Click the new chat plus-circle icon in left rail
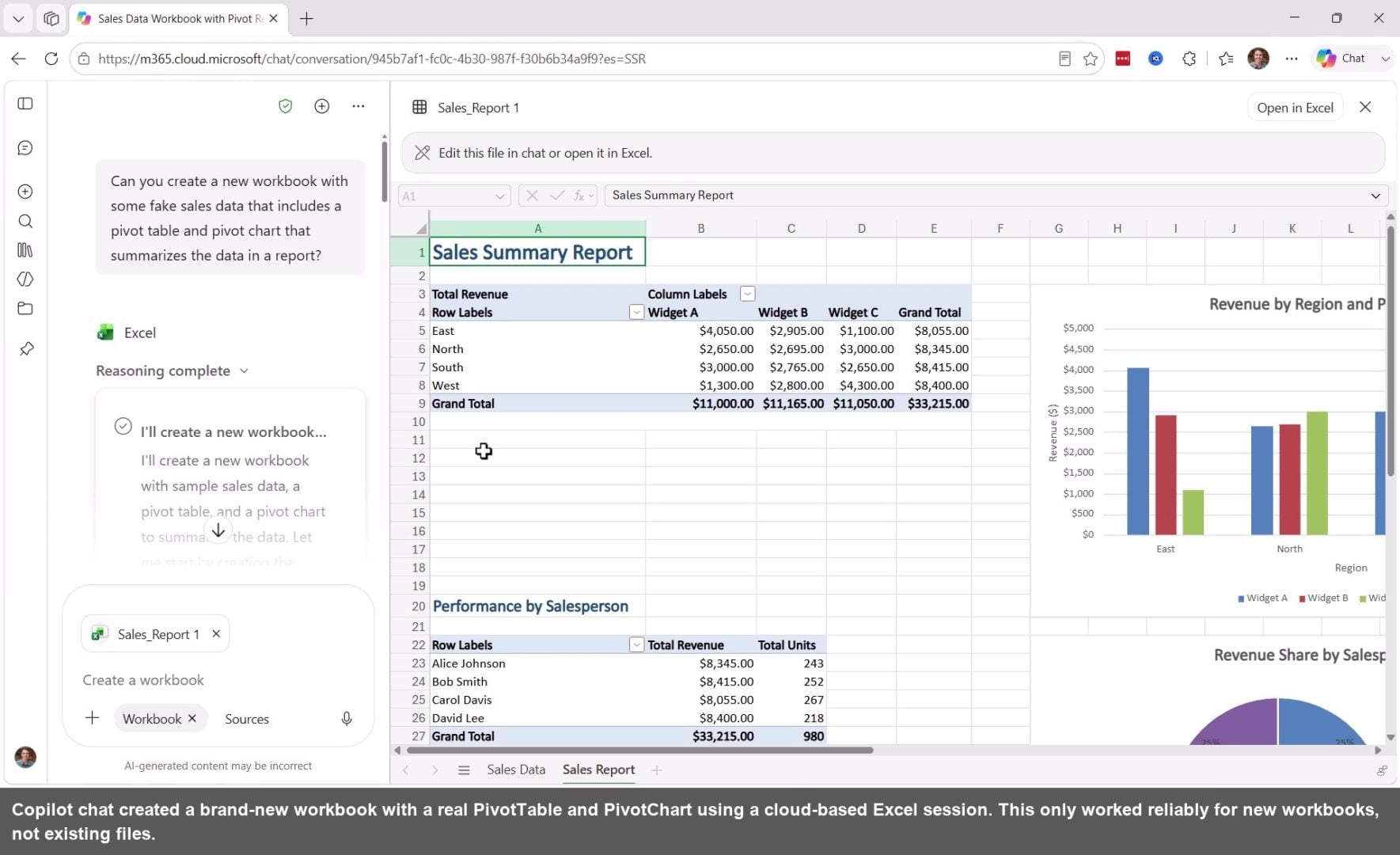This screenshot has height=855, width=1400. pos(25,192)
